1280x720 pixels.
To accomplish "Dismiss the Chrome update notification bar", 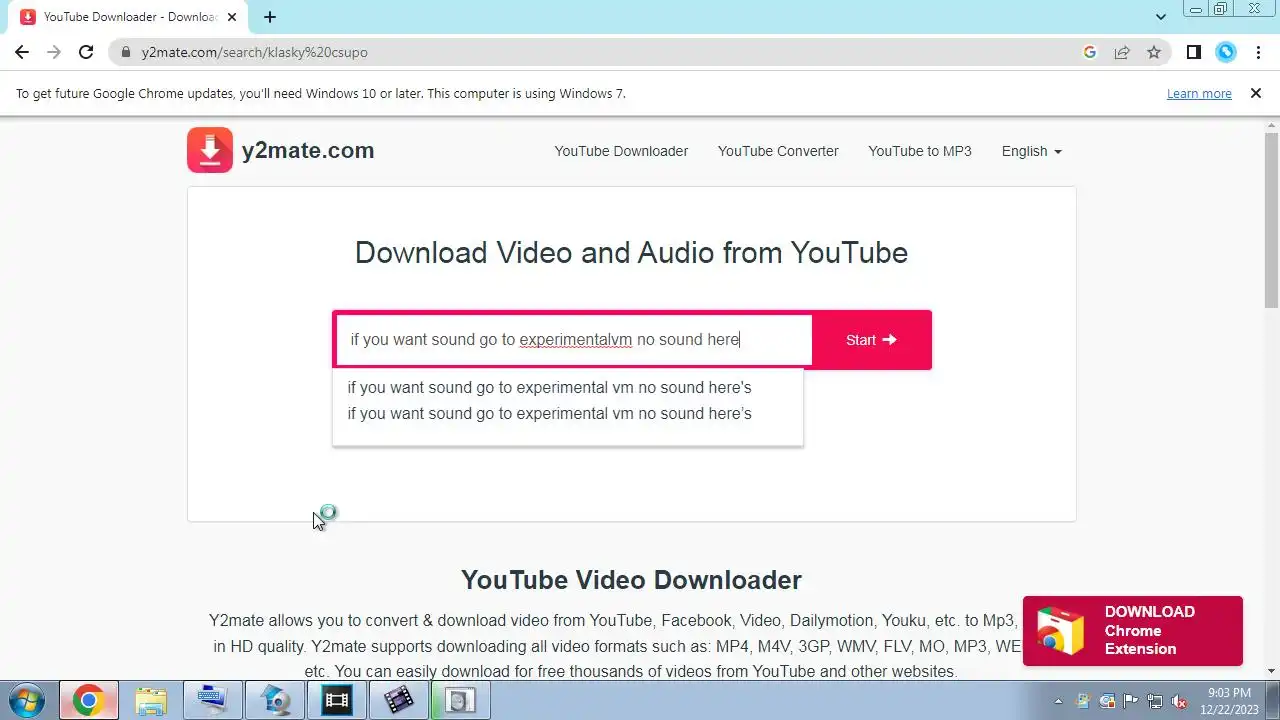I will (x=1255, y=93).
